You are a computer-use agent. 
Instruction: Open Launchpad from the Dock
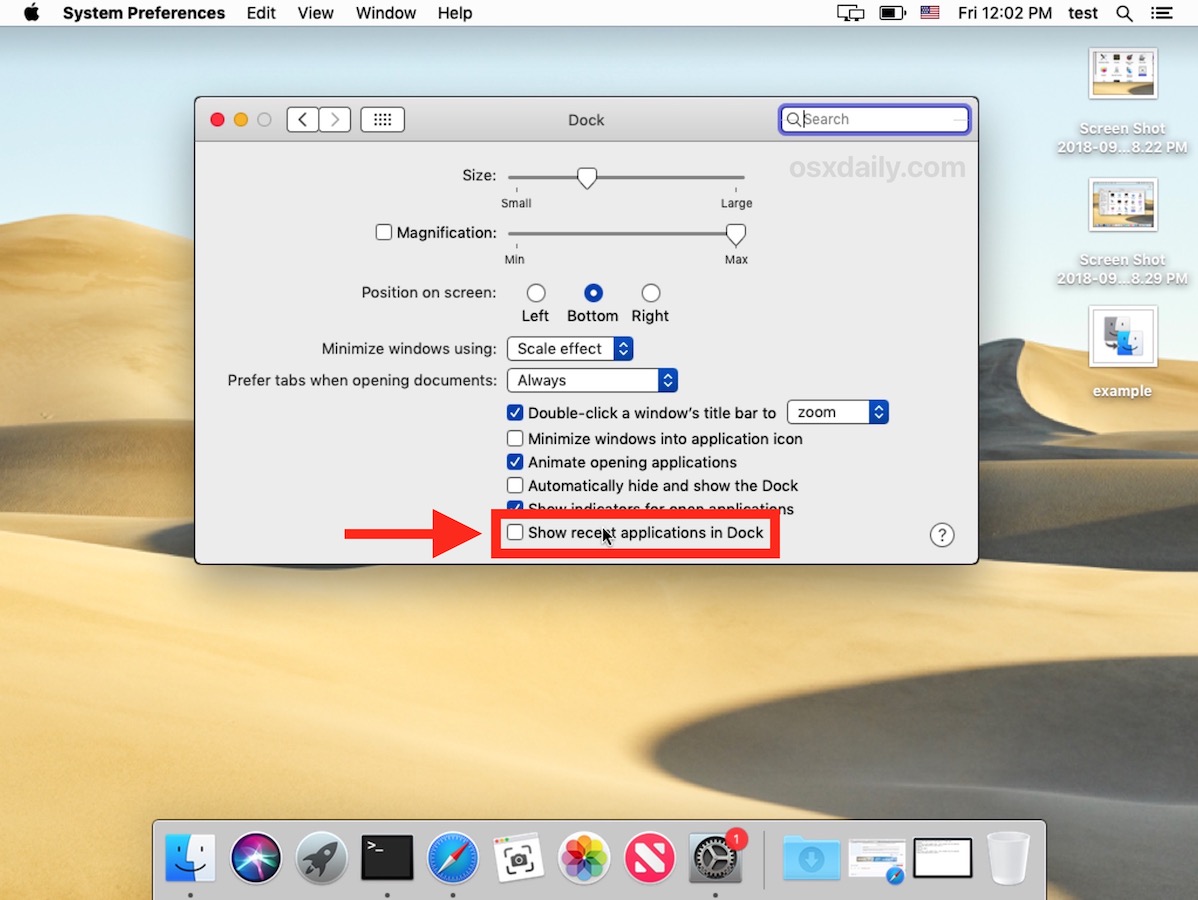(x=320, y=857)
